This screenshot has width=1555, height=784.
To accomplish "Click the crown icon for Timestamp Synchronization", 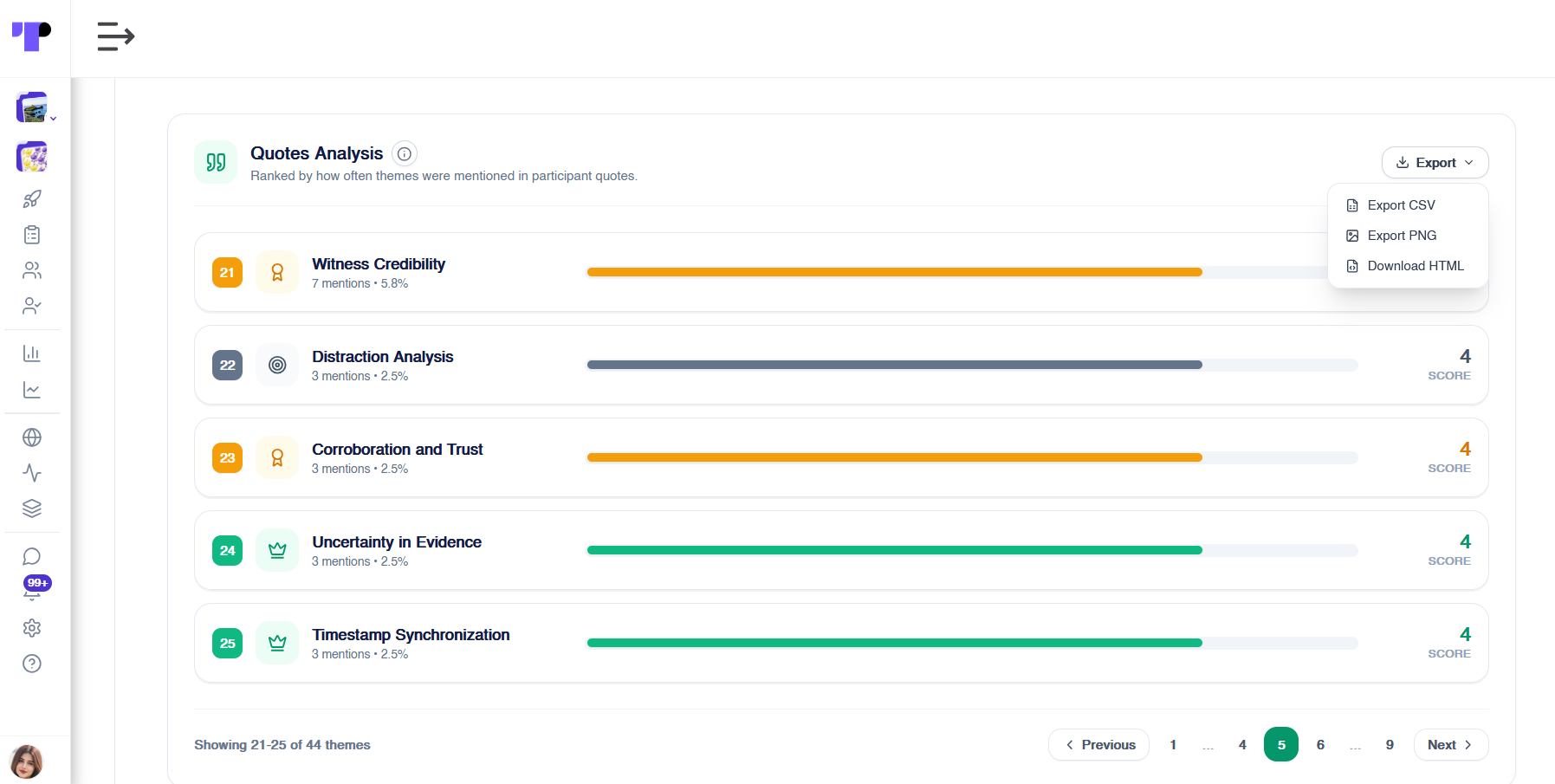I will coord(277,643).
